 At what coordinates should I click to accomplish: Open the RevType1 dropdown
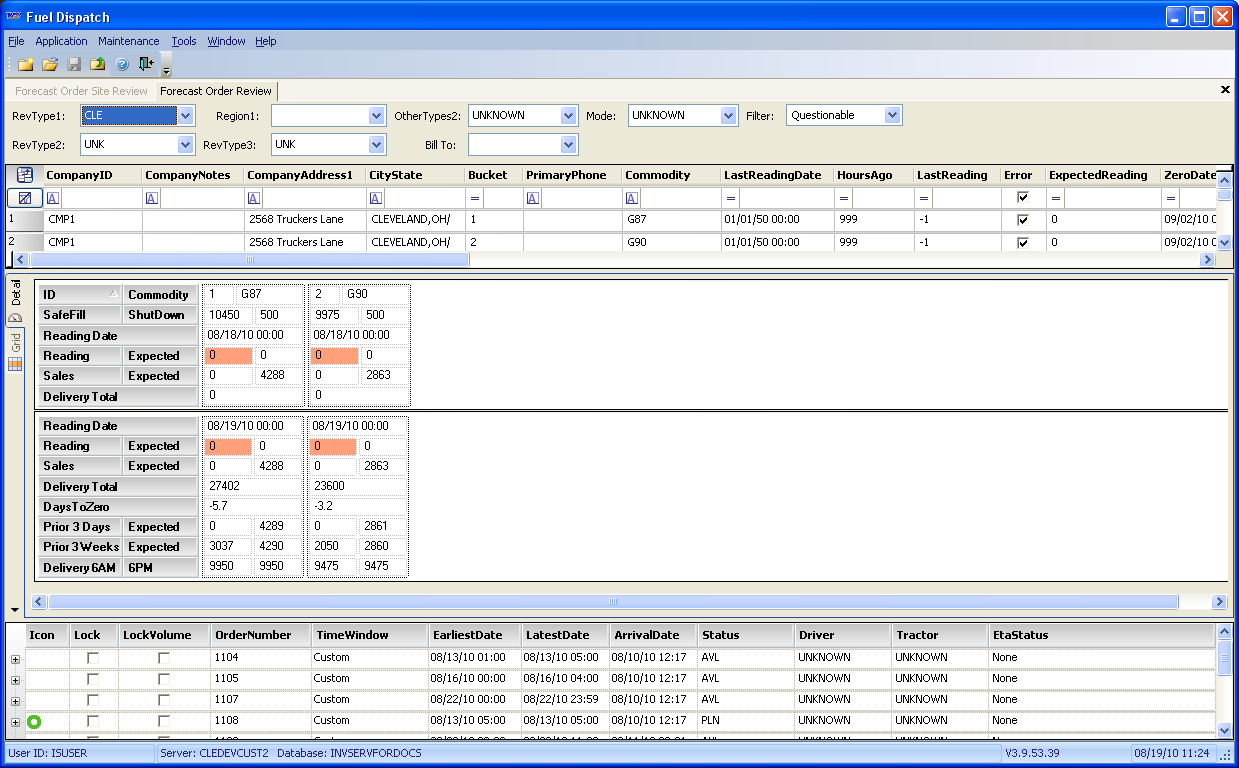185,116
